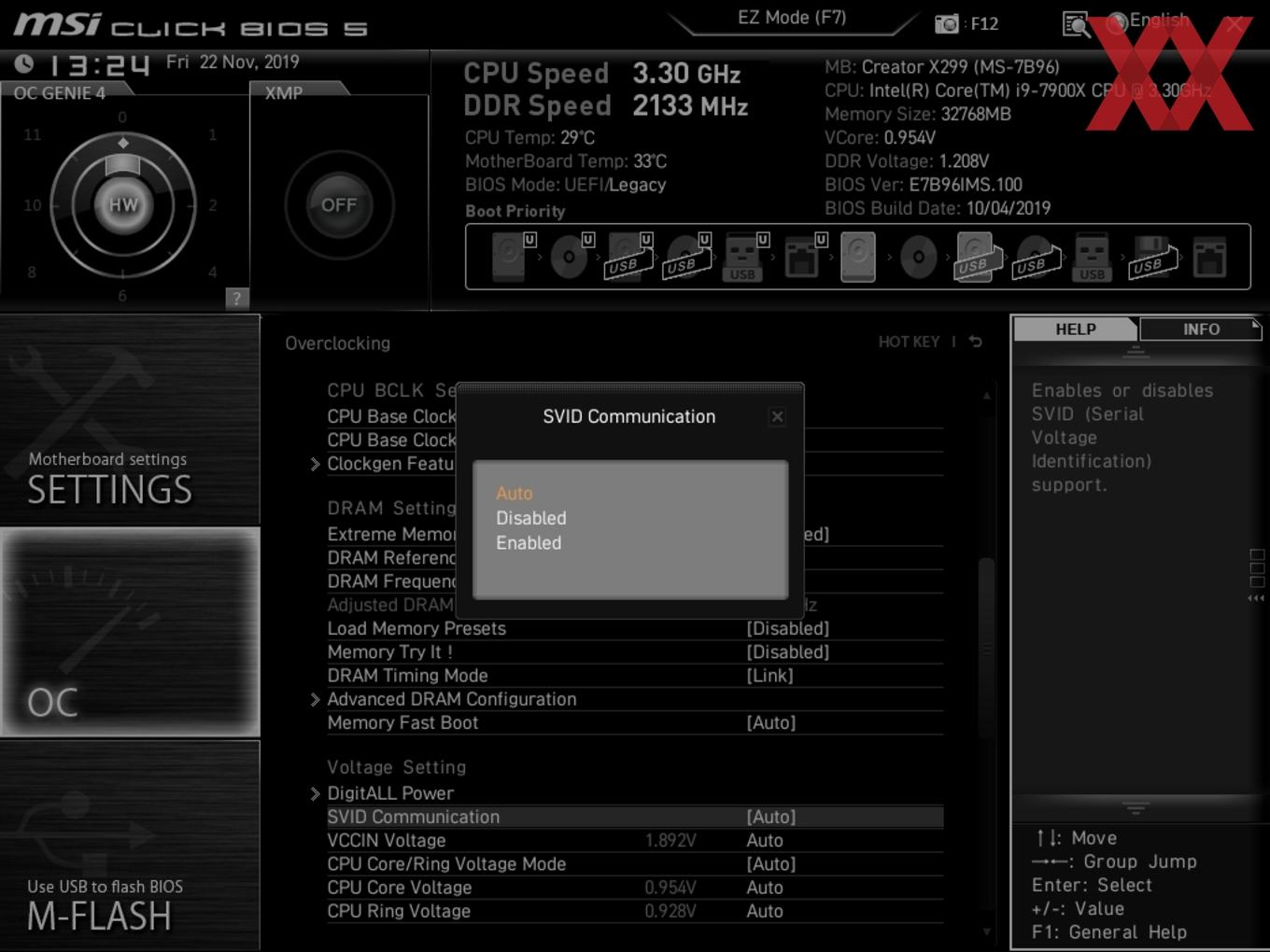The image size is (1270, 952).
Task: Switch to the INFO tab
Action: tap(1201, 329)
